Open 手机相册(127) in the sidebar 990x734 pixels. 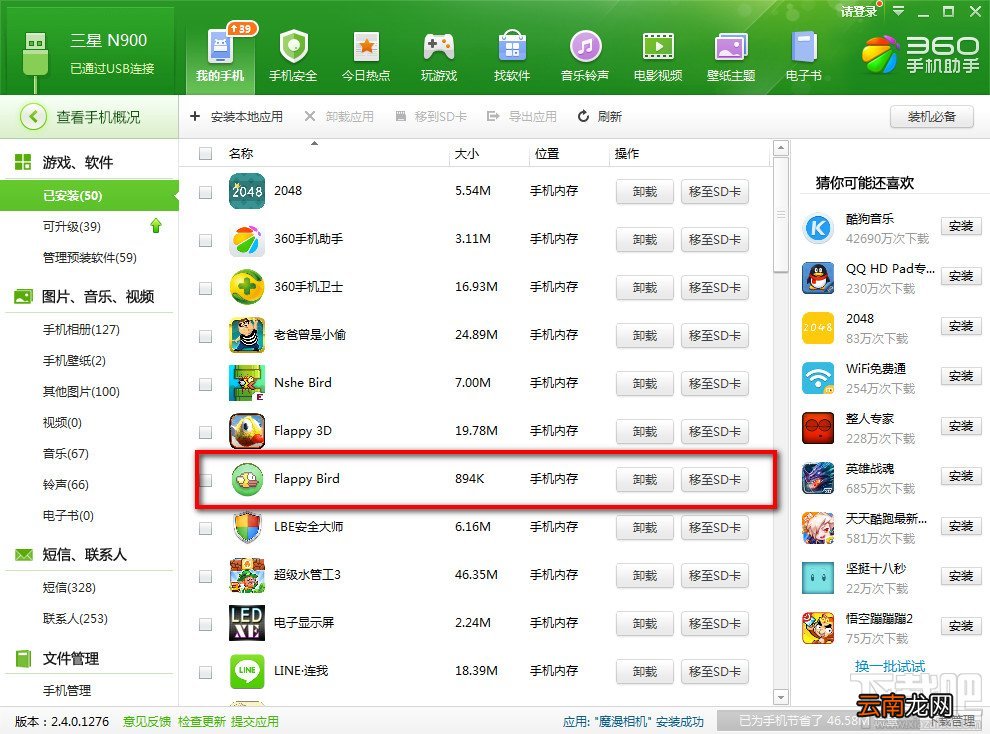pos(81,329)
